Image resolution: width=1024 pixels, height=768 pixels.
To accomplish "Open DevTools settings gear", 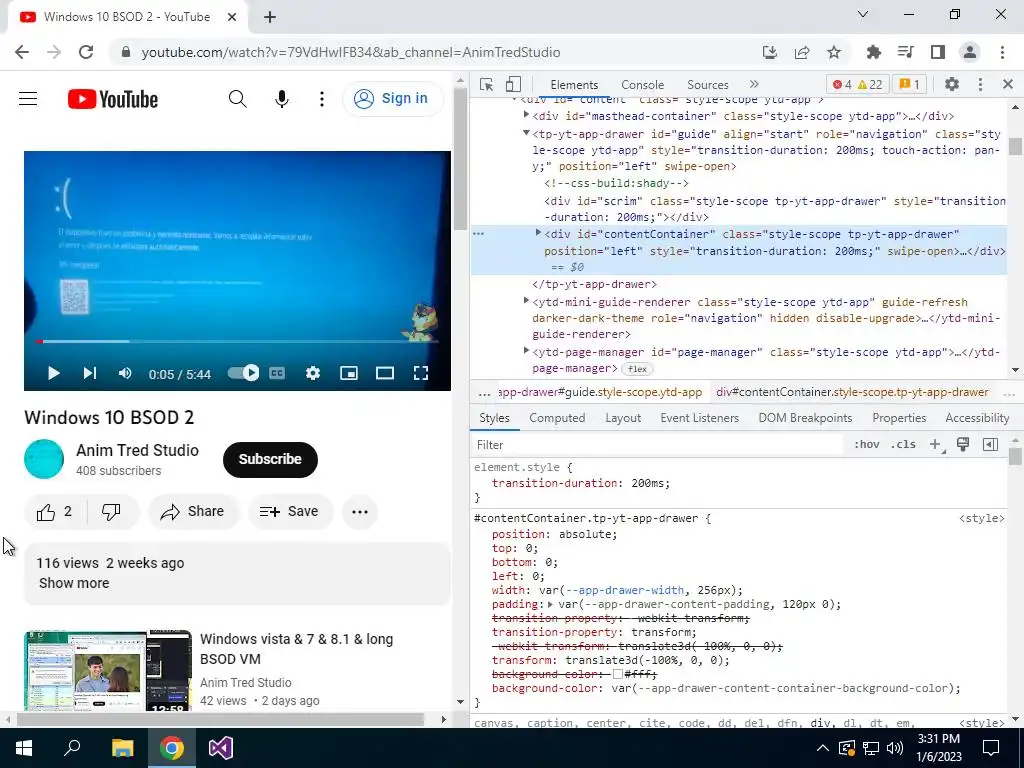I will point(952,84).
